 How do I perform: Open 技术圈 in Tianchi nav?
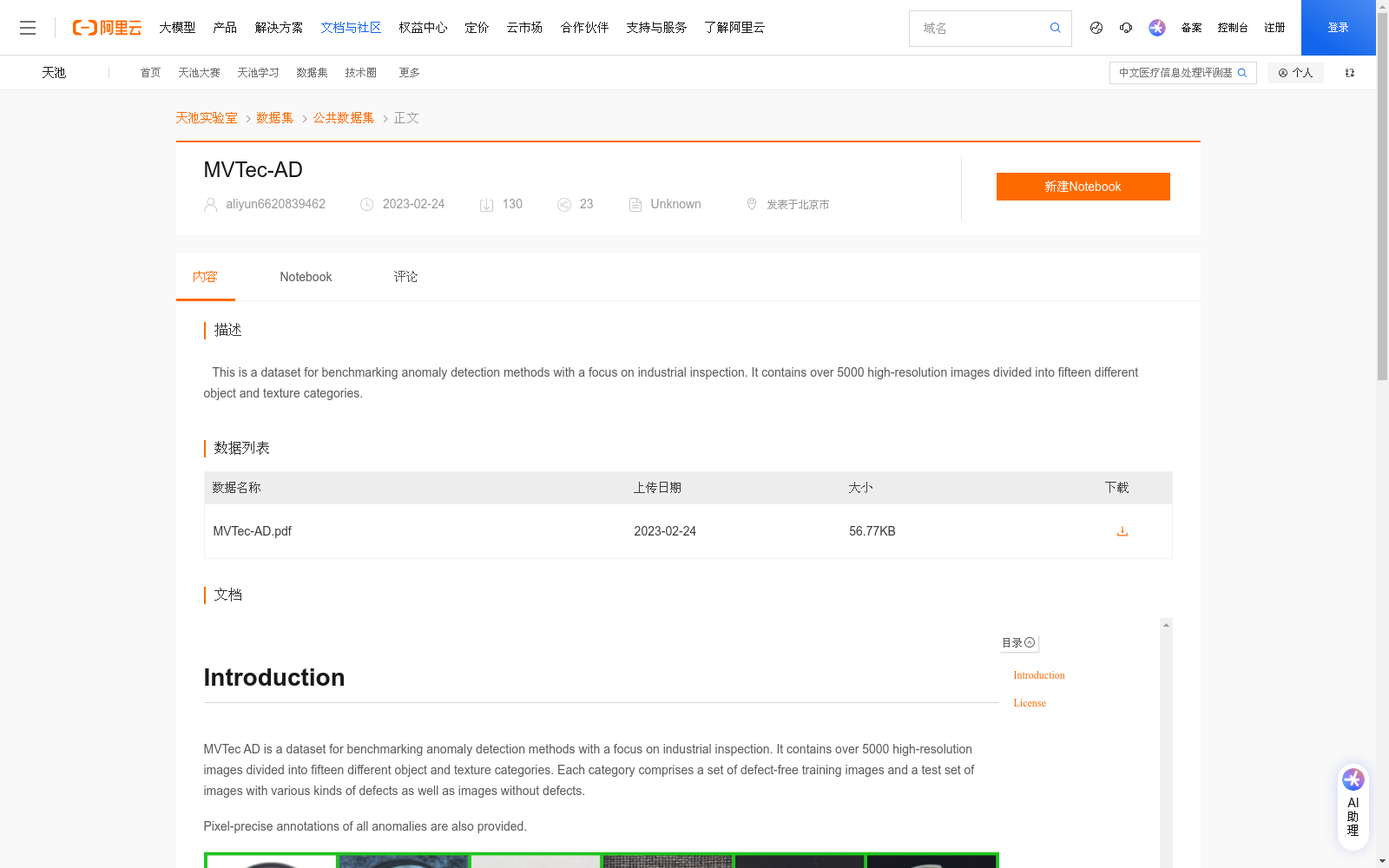pyautogui.click(x=360, y=73)
